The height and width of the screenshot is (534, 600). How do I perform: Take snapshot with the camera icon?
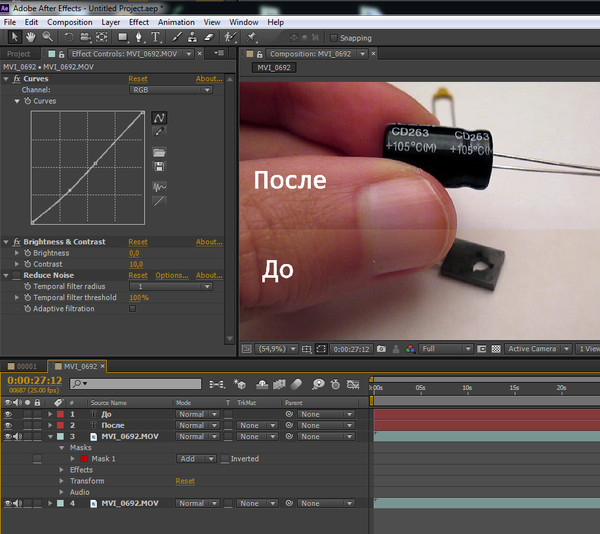(381, 349)
